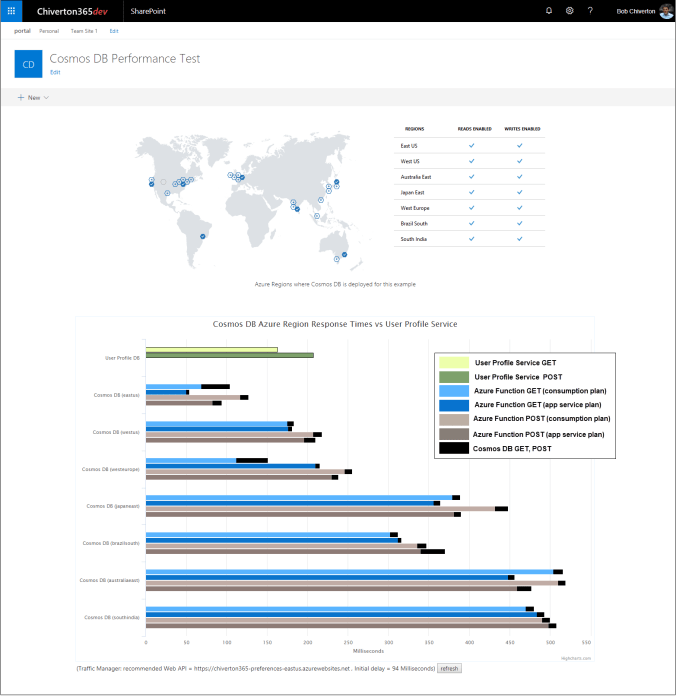Click the refresh button
The width and height of the screenshot is (676, 696).
449,668
